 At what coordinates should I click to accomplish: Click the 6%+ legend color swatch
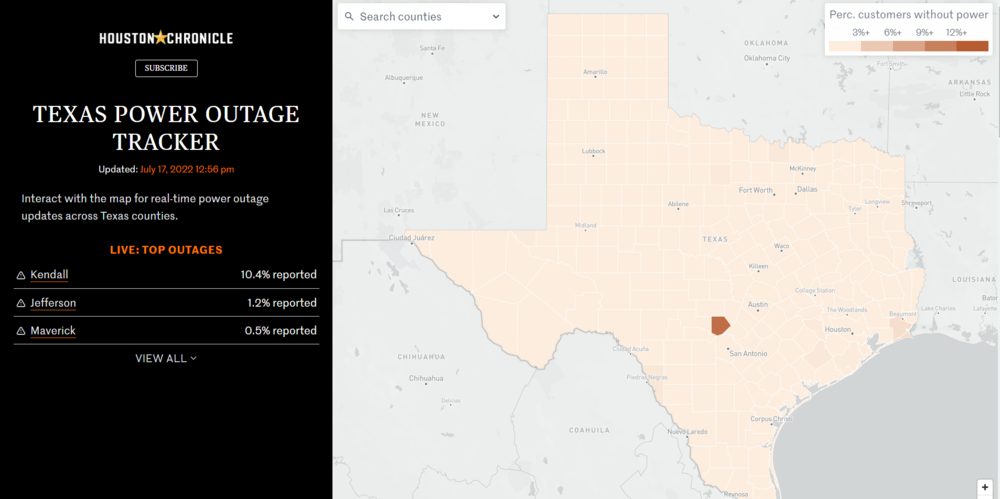coord(908,45)
